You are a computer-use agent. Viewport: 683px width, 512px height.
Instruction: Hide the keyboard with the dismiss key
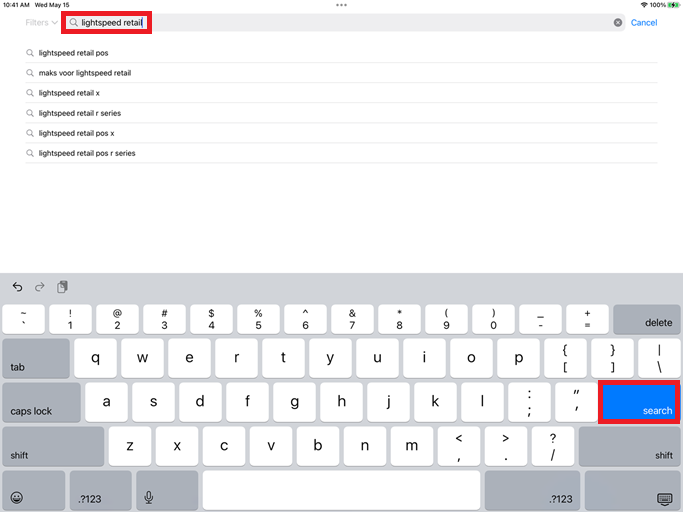(632, 490)
